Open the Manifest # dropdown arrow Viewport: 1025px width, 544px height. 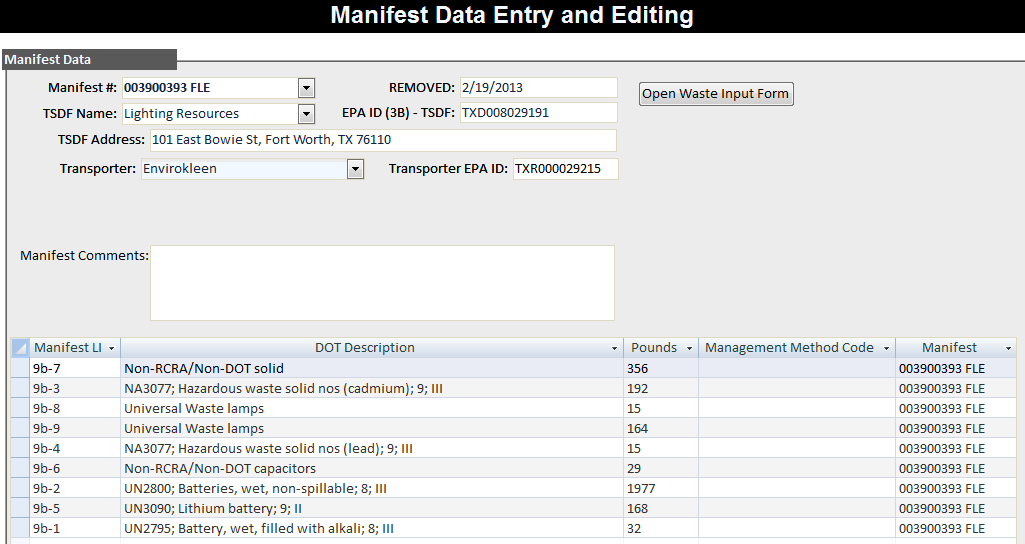tap(306, 88)
